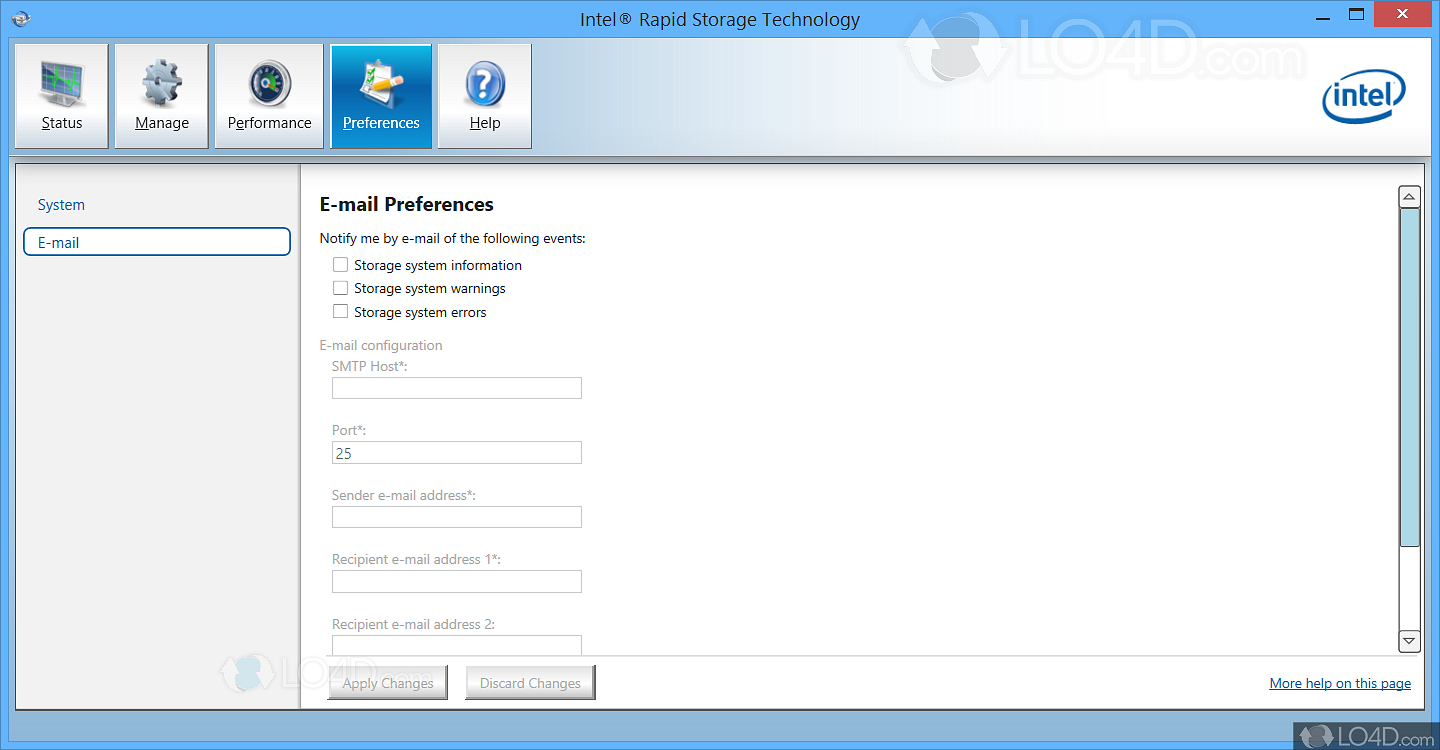Viewport: 1440px width, 750px height.
Task: Click Recipient e-mail address 1 field
Action: pos(457,582)
